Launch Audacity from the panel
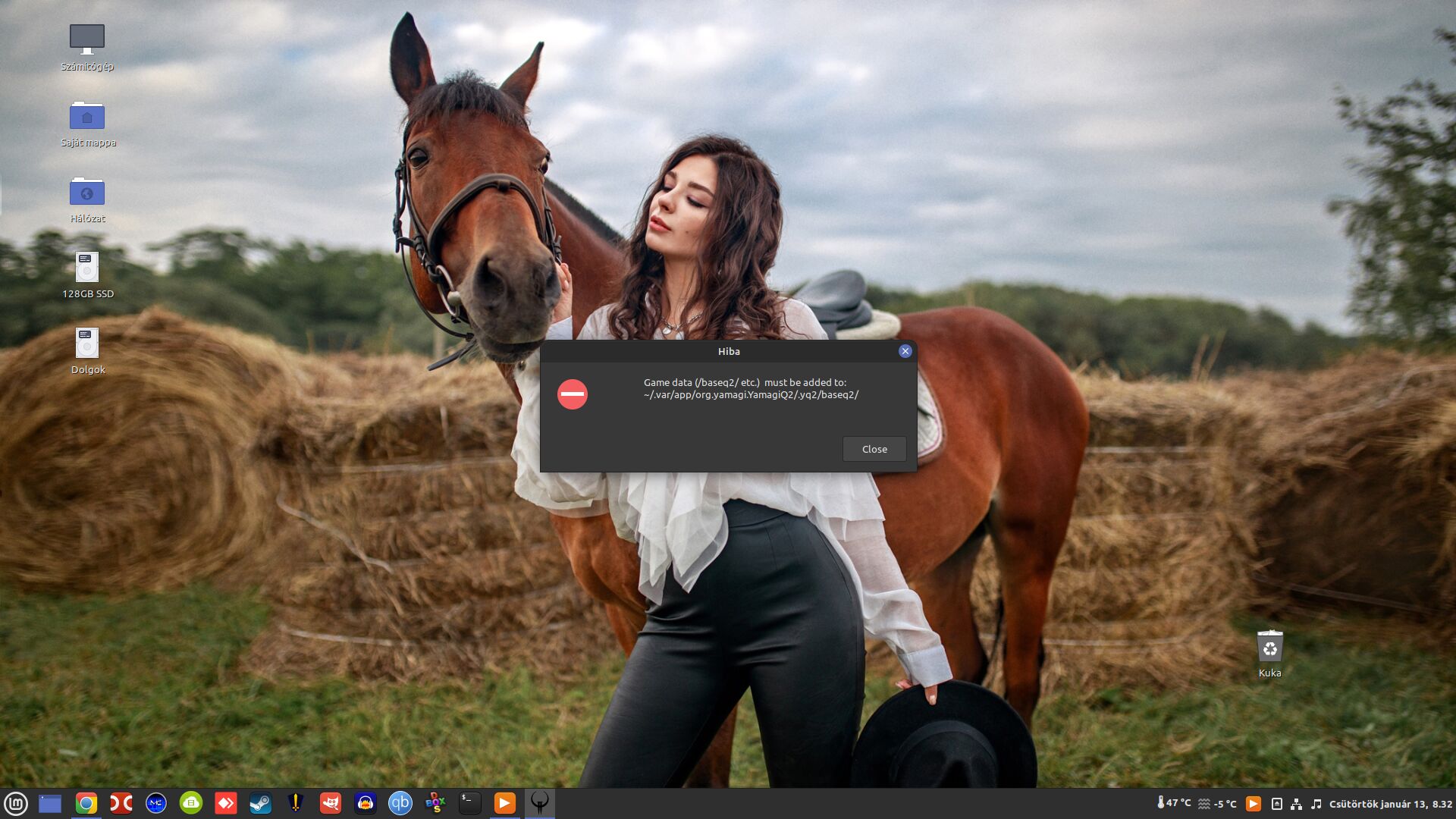Image resolution: width=1456 pixels, height=819 pixels. tap(366, 803)
